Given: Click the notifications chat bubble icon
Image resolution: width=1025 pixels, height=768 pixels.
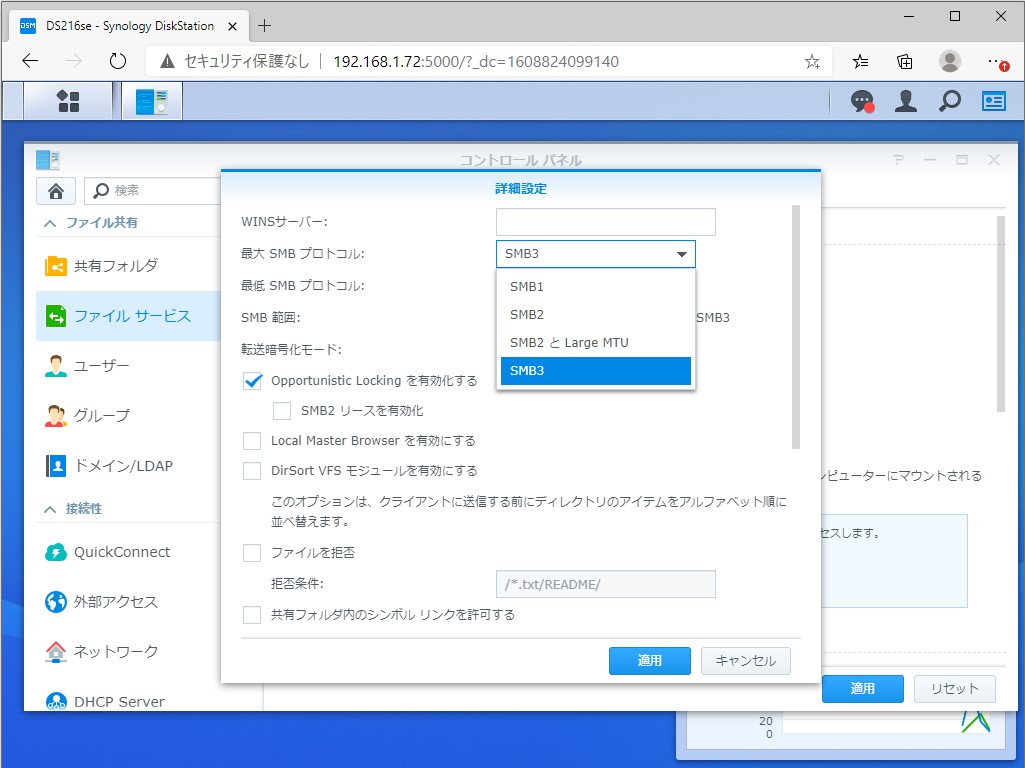Looking at the screenshot, I should point(861,100).
